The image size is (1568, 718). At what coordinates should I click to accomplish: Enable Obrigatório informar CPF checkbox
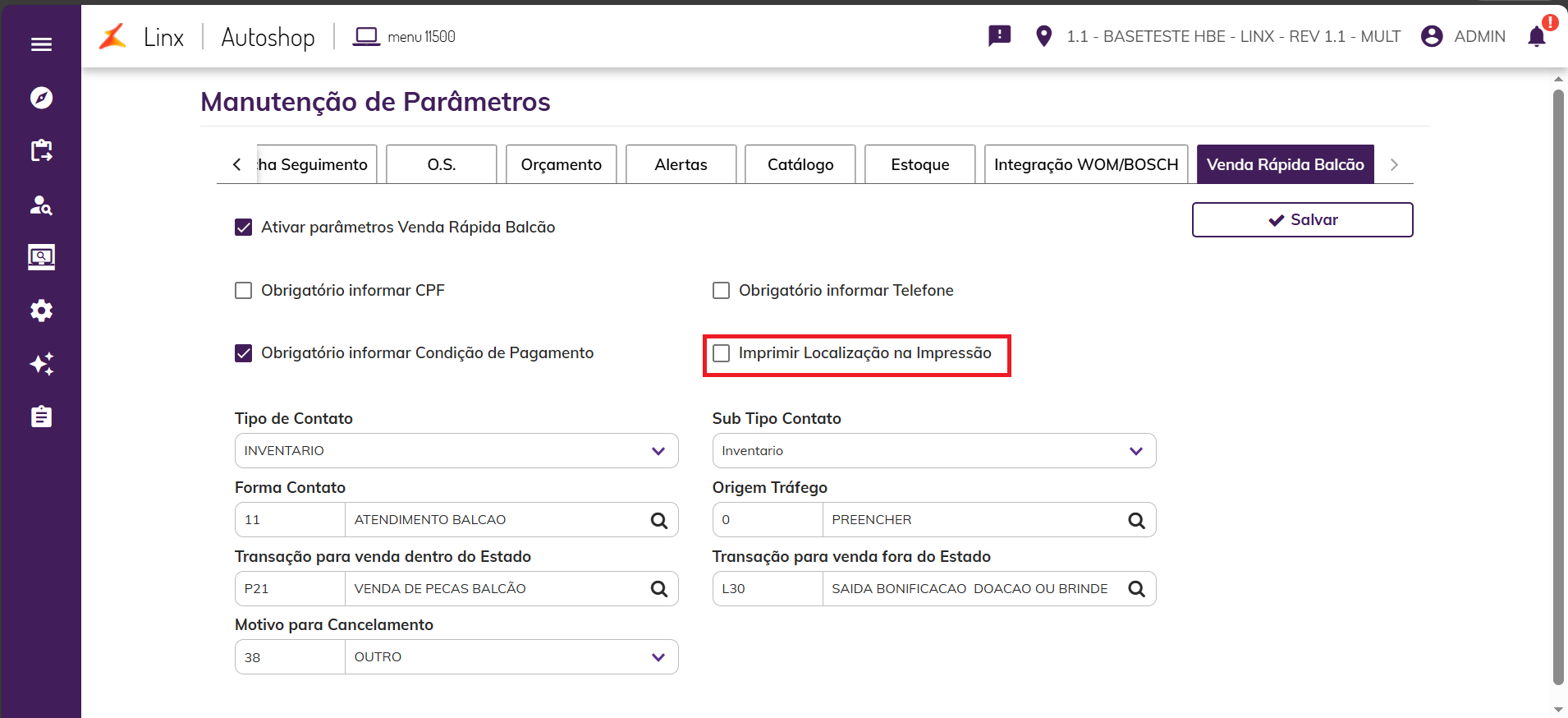coord(244,291)
